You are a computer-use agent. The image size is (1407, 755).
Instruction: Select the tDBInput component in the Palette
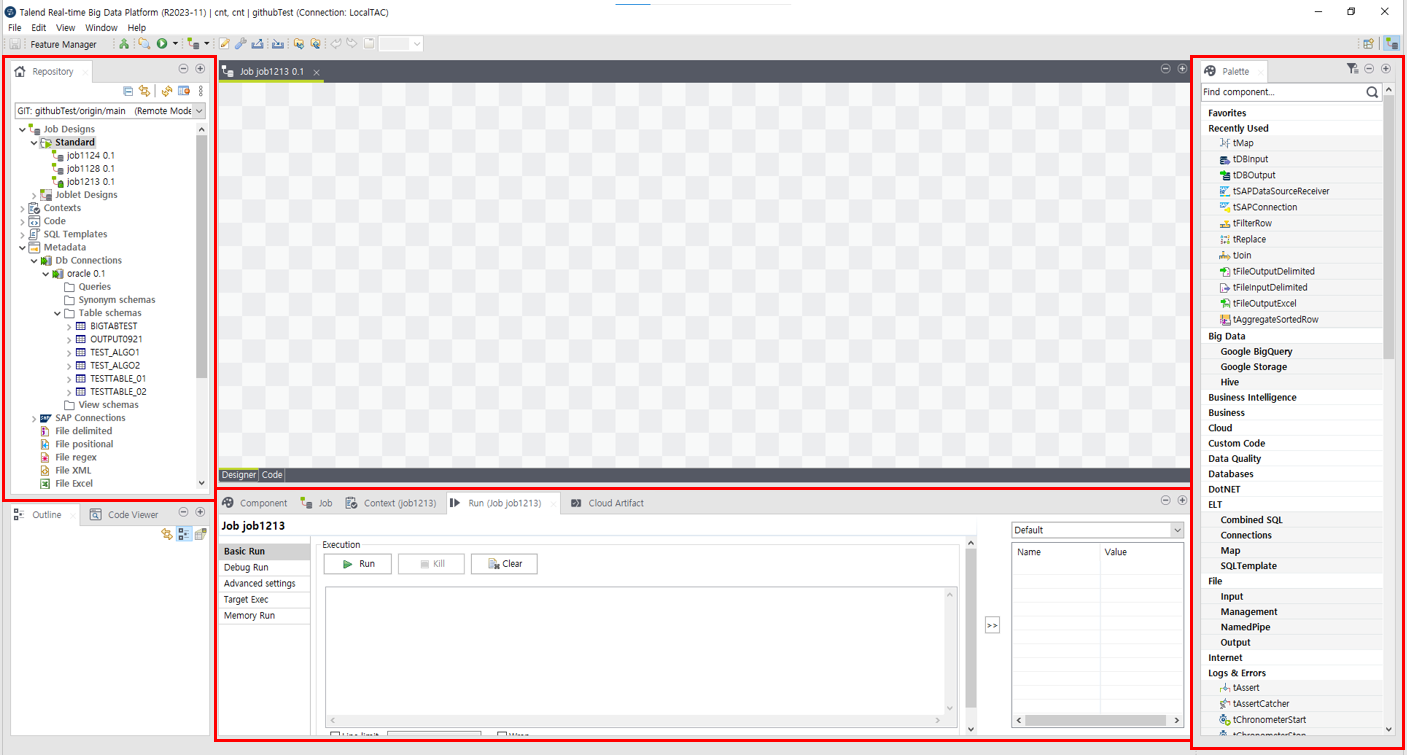[1250, 159]
